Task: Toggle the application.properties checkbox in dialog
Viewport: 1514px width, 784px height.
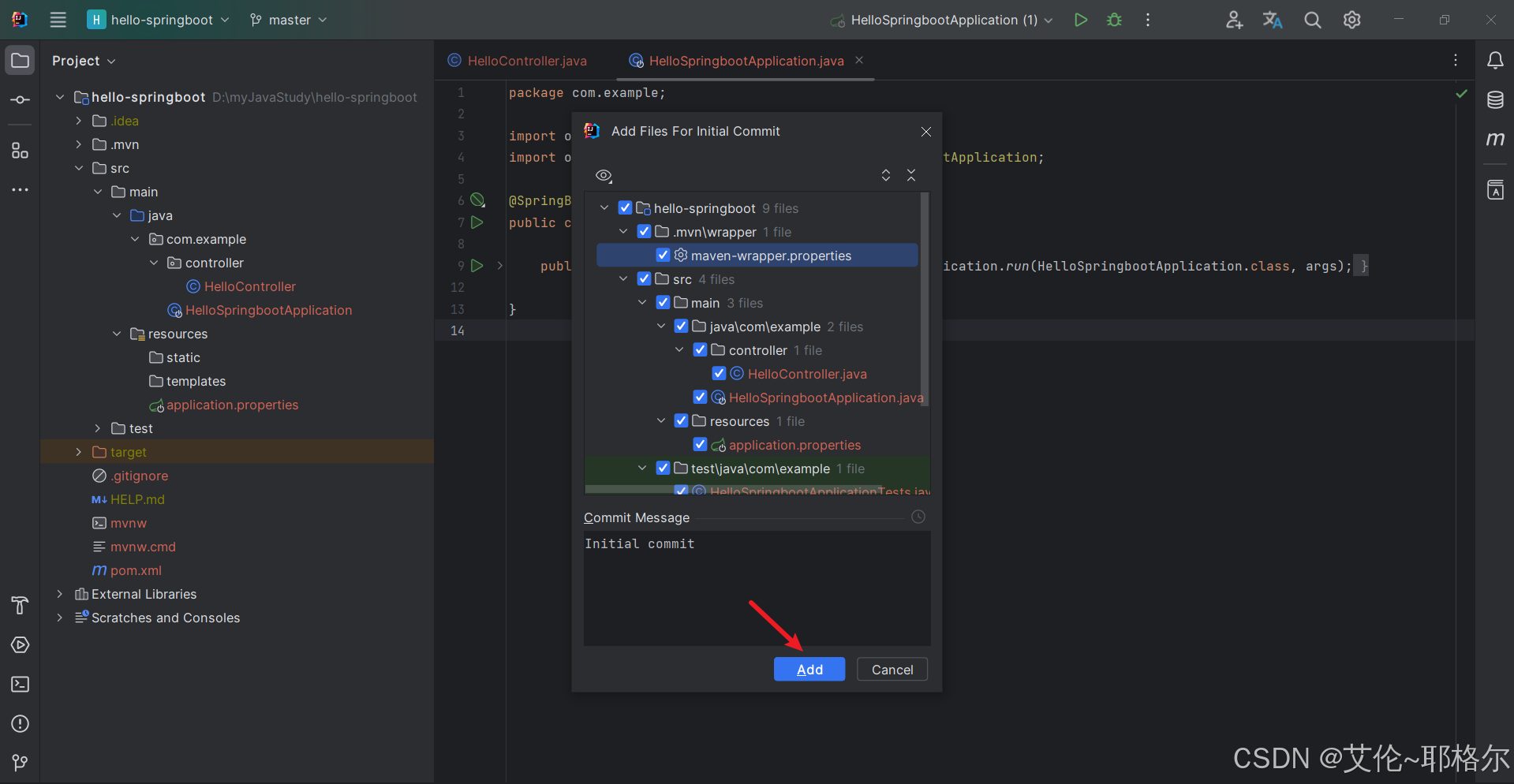Action: [700, 445]
